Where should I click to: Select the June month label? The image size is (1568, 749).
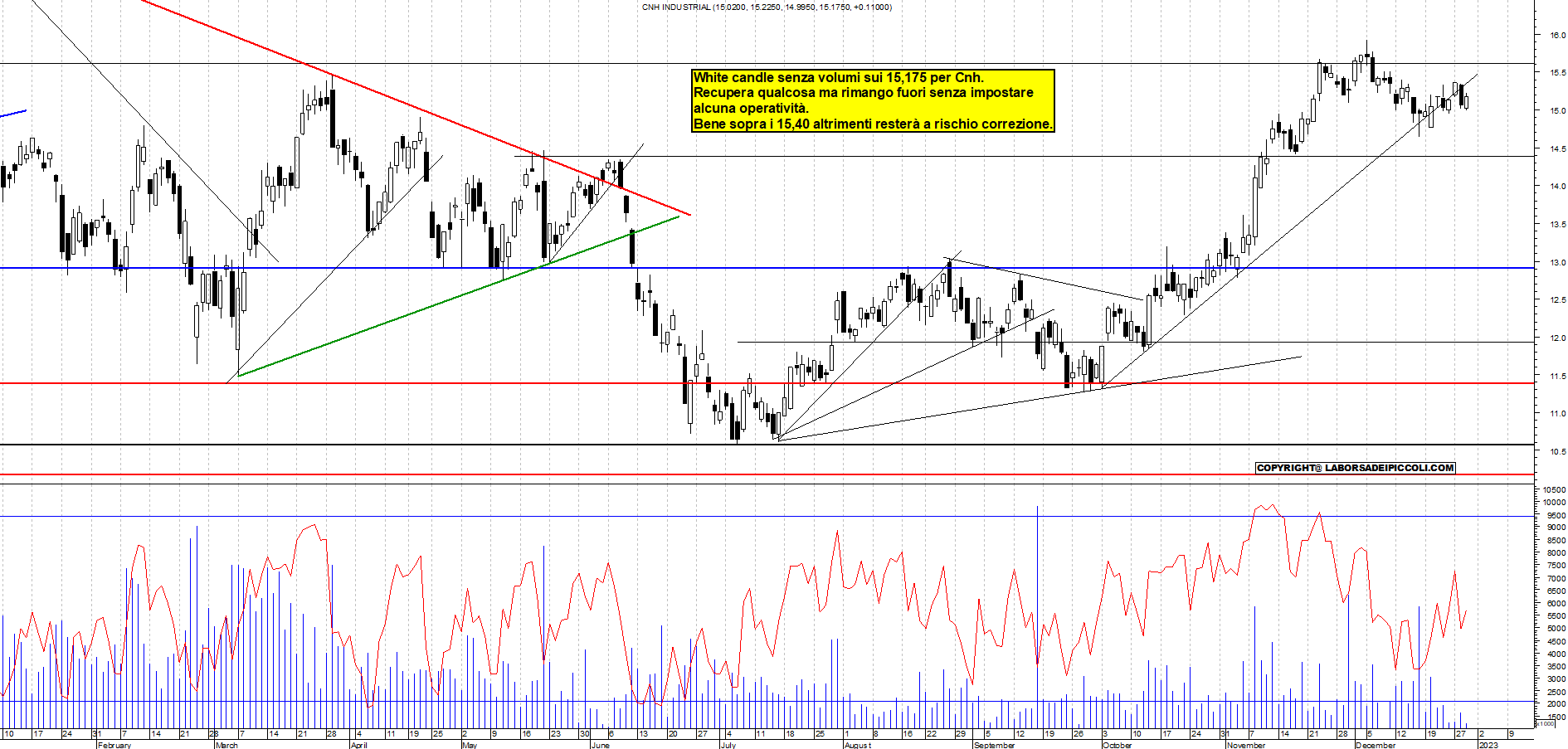click(600, 745)
